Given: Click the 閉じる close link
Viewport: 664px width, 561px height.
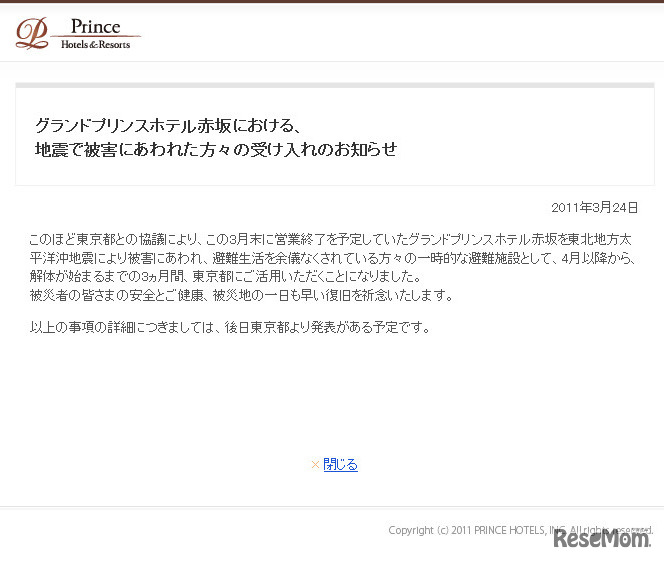Looking at the screenshot, I should pos(340,464).
